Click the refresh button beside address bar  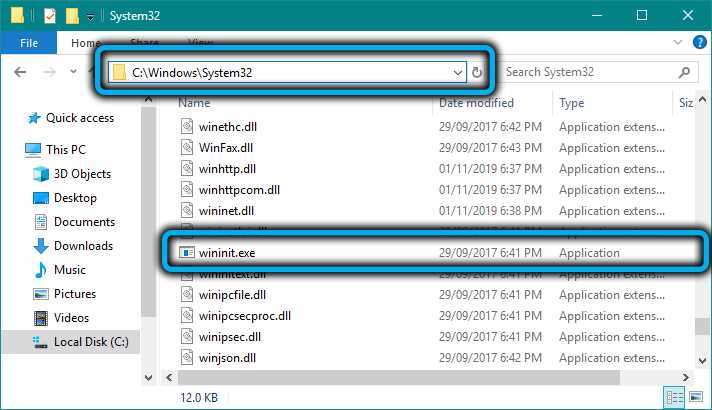coord(476,72)
